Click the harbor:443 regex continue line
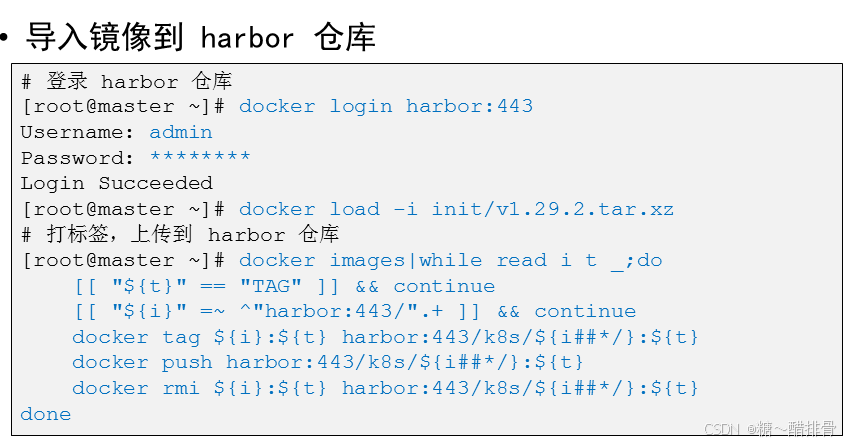 pyautogui.click(x=354, y=311)
